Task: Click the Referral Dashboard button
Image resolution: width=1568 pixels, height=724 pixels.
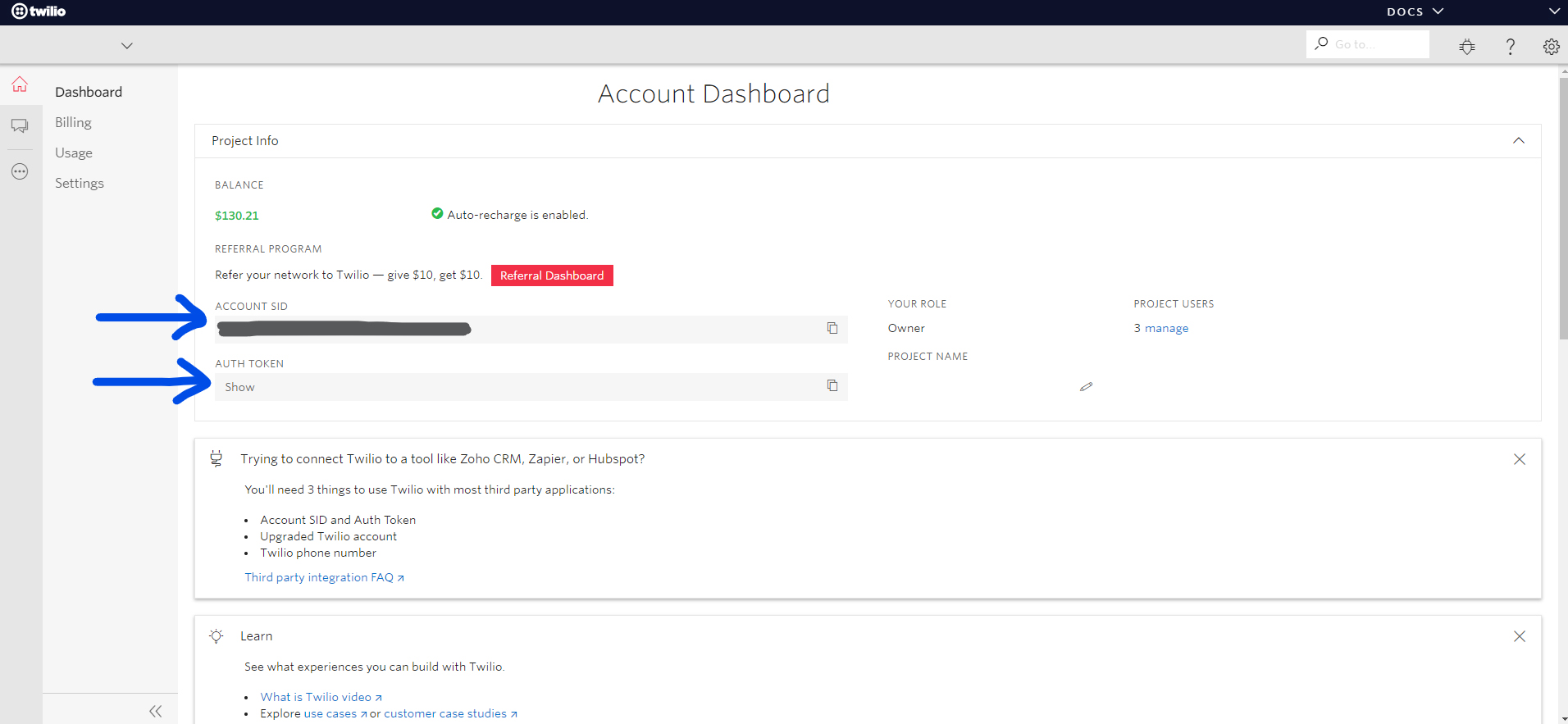Action: point(552,275)
